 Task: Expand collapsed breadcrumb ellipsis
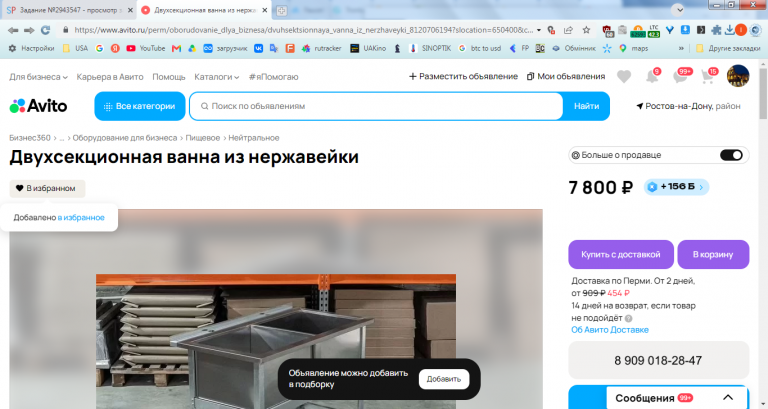pyautogui.click(x=62, y=138)
